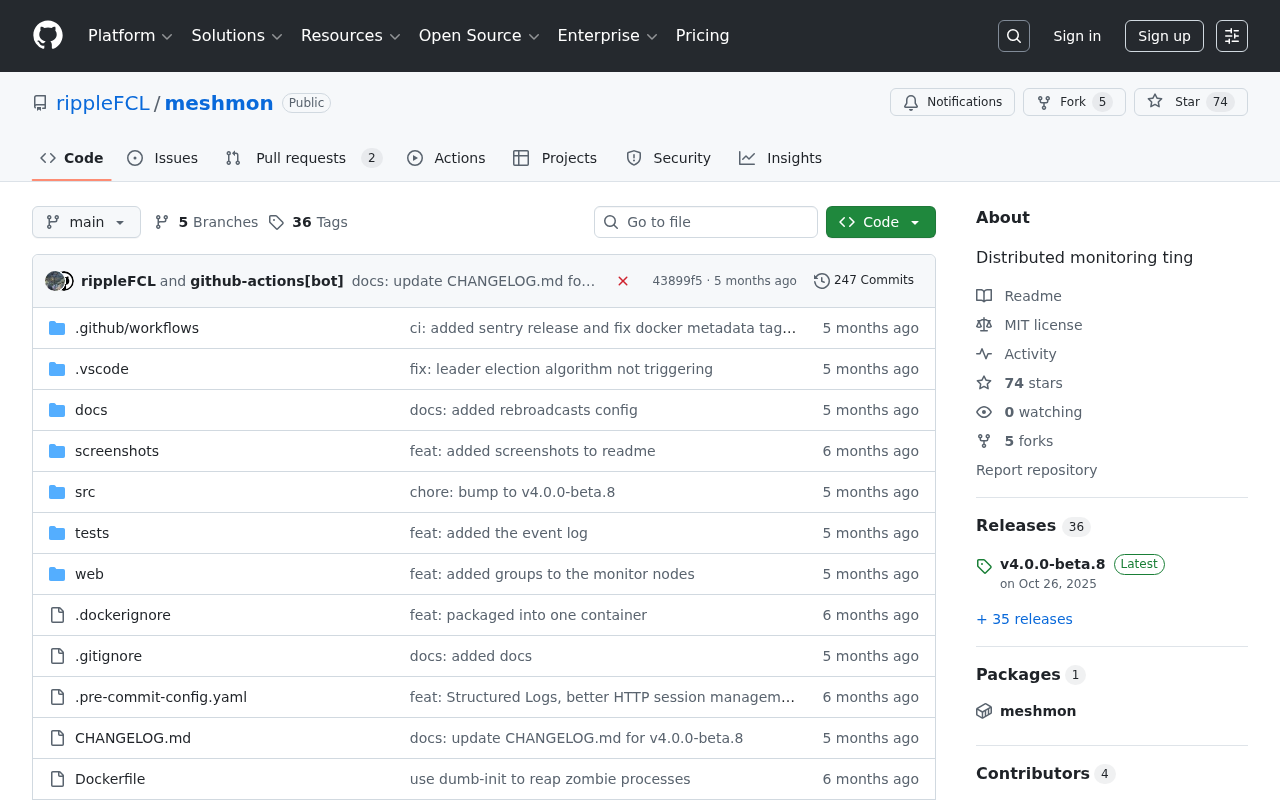Open the main branch dropdown
Image resolution: width=1280 pixels, height=800 pixels.
(x=86, y=221)
